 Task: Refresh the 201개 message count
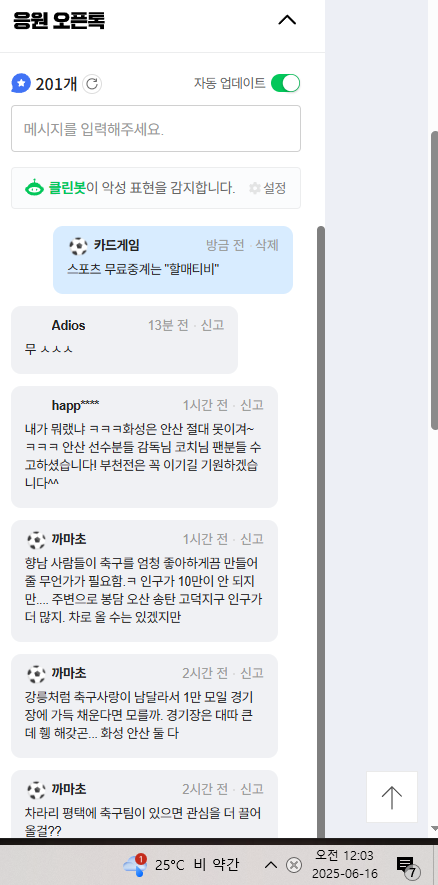point(92,84)
